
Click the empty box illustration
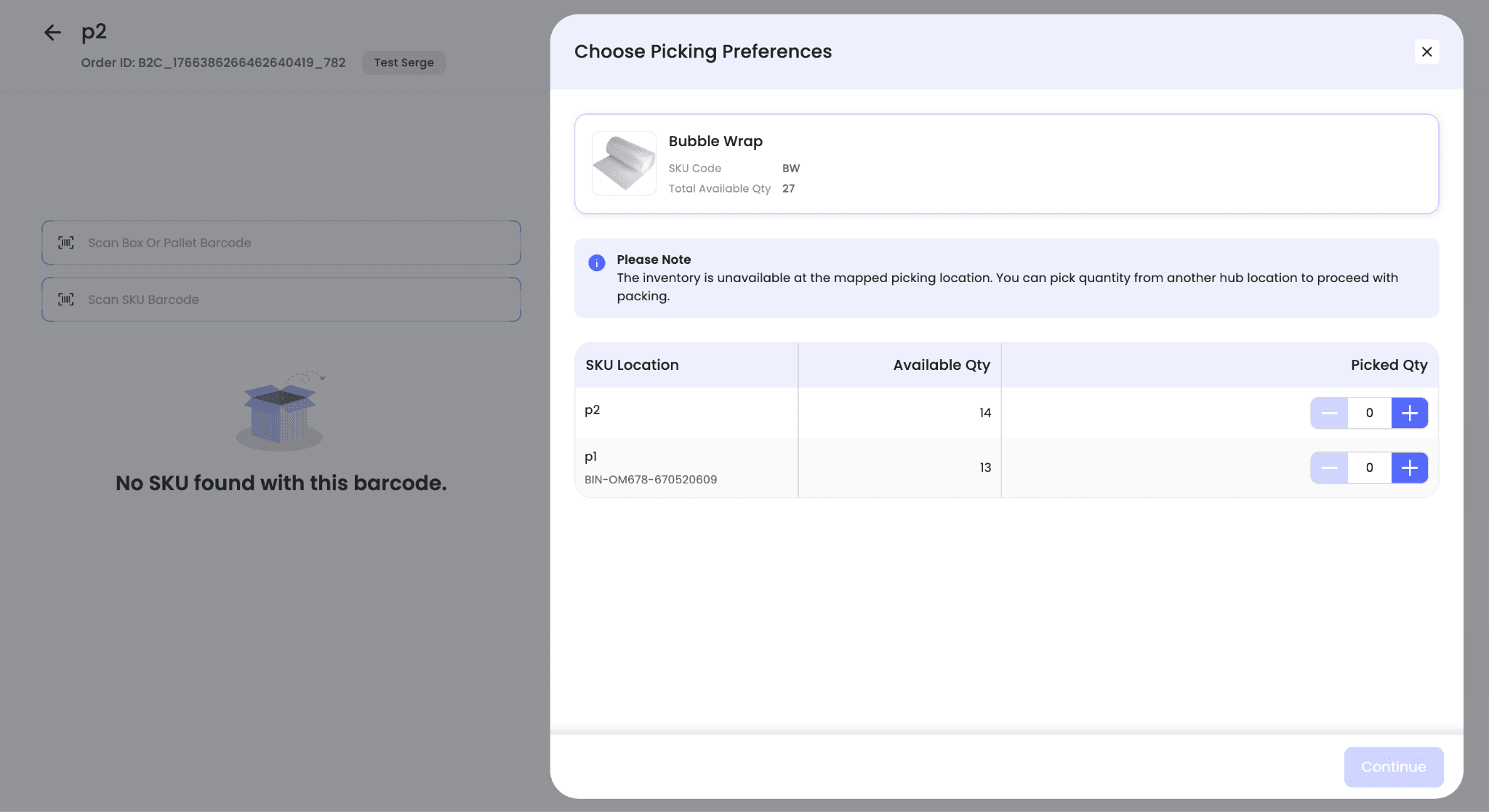281,411
